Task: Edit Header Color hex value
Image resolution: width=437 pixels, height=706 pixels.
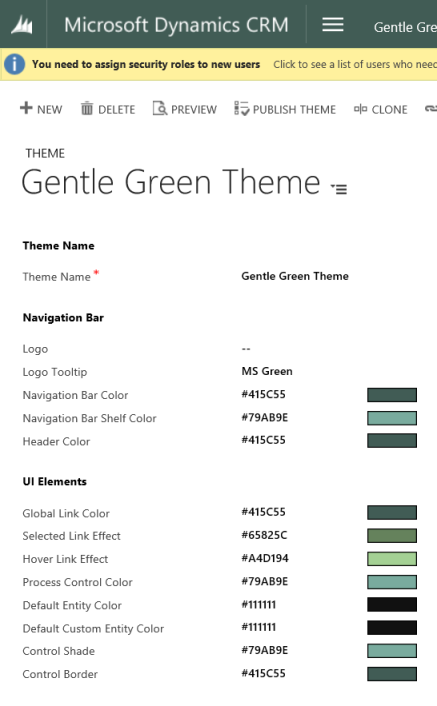Action: pos(264,440)
